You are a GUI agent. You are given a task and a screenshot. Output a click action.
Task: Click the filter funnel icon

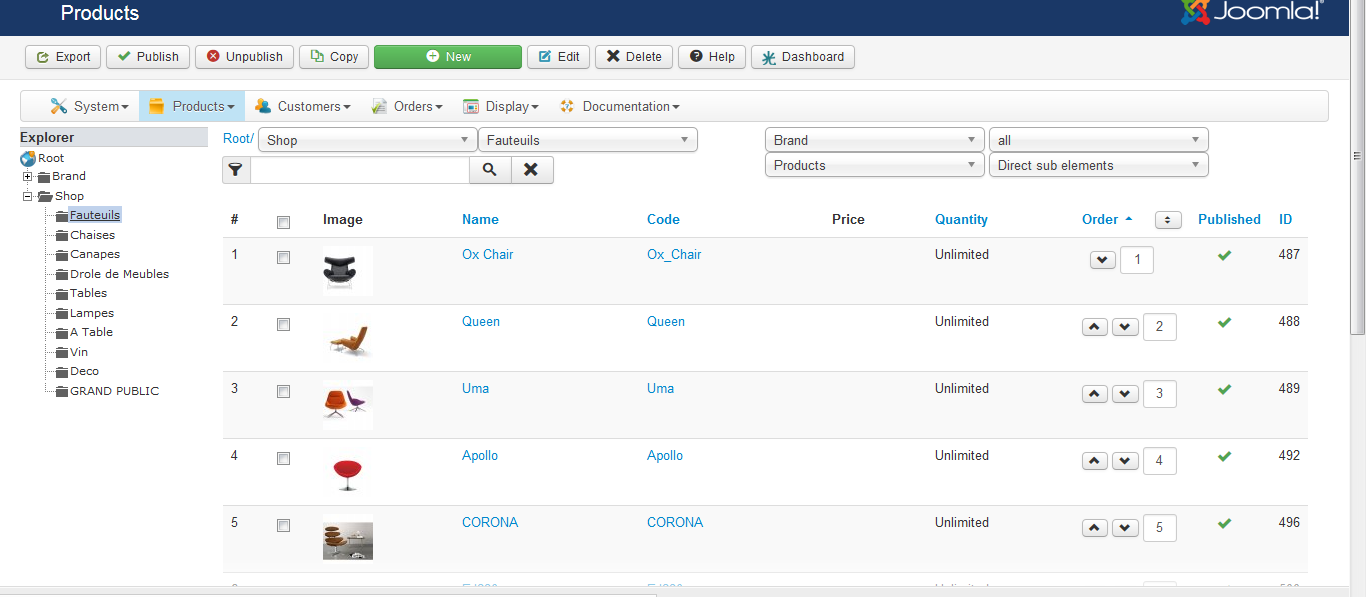click(235, 170)
